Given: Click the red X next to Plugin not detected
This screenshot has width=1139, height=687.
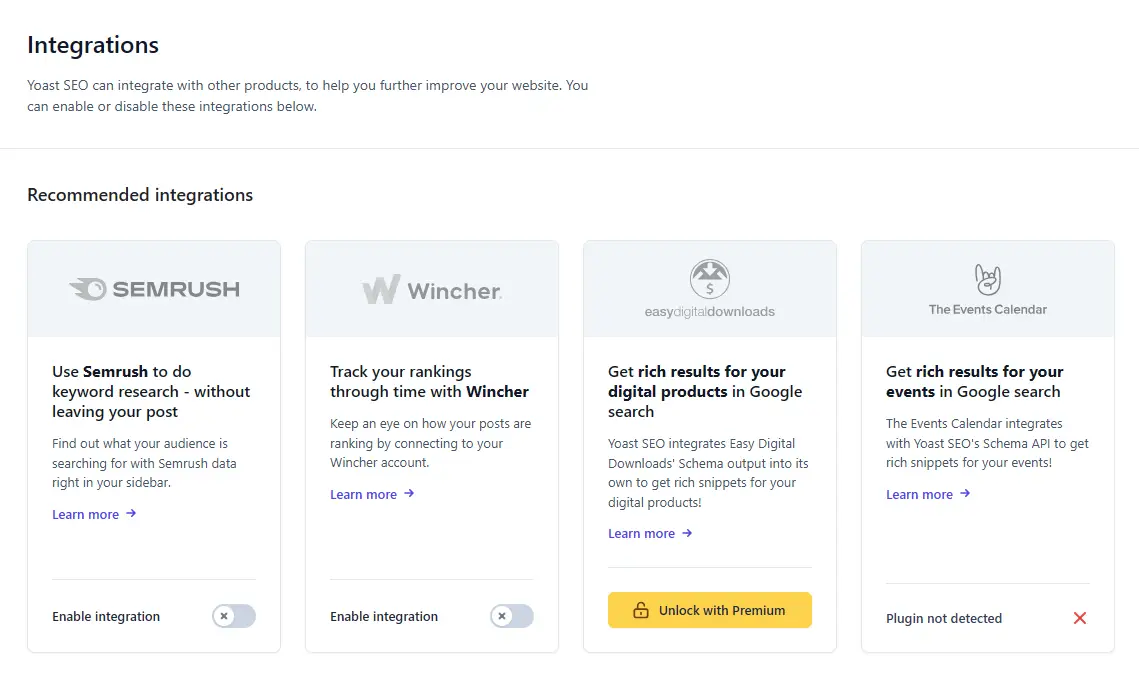Looking at the screenshot, I should pos(1079,618).
